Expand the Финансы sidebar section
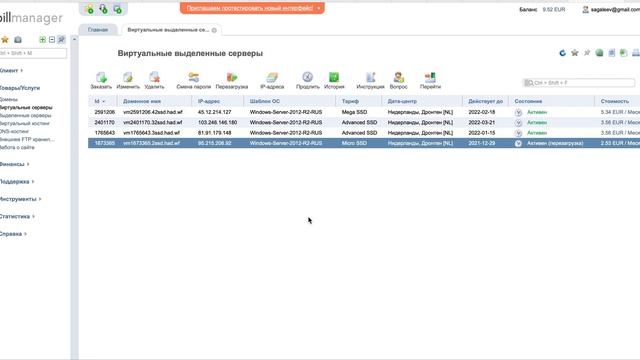The width and height of the screenshot is (640, 360). pyautogui.click(x=14, y=164)
